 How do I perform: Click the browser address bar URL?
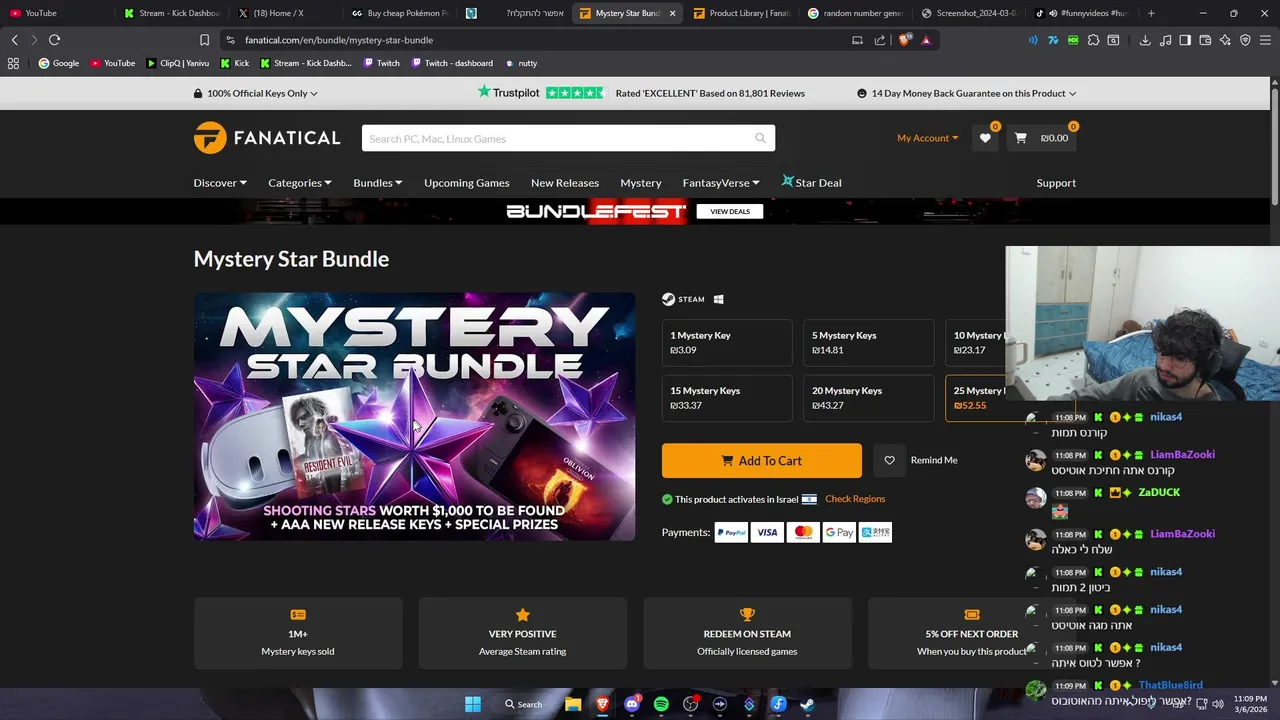[x=339, y=40]
